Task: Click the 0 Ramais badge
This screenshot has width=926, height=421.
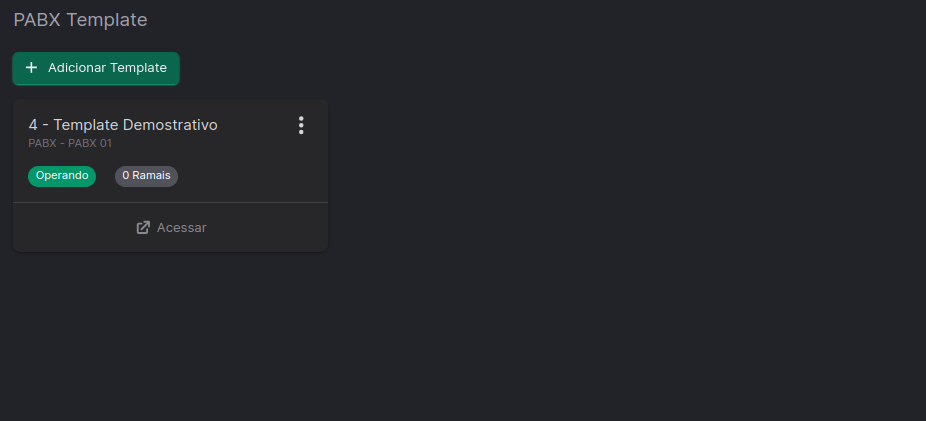Action: click(x=146, y=176)
